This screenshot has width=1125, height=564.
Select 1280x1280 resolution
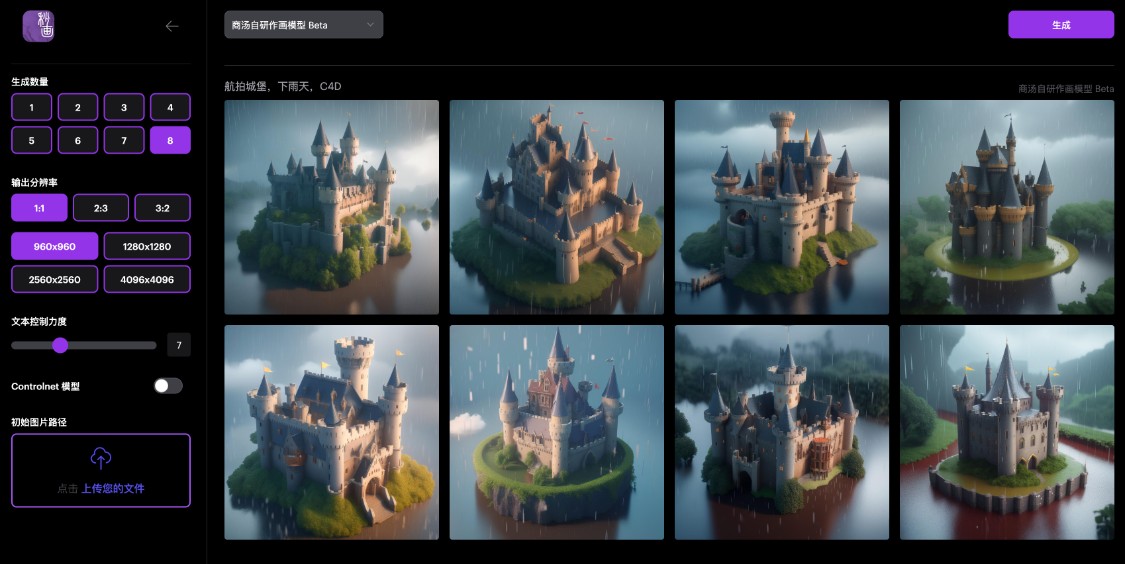point(147,246)
